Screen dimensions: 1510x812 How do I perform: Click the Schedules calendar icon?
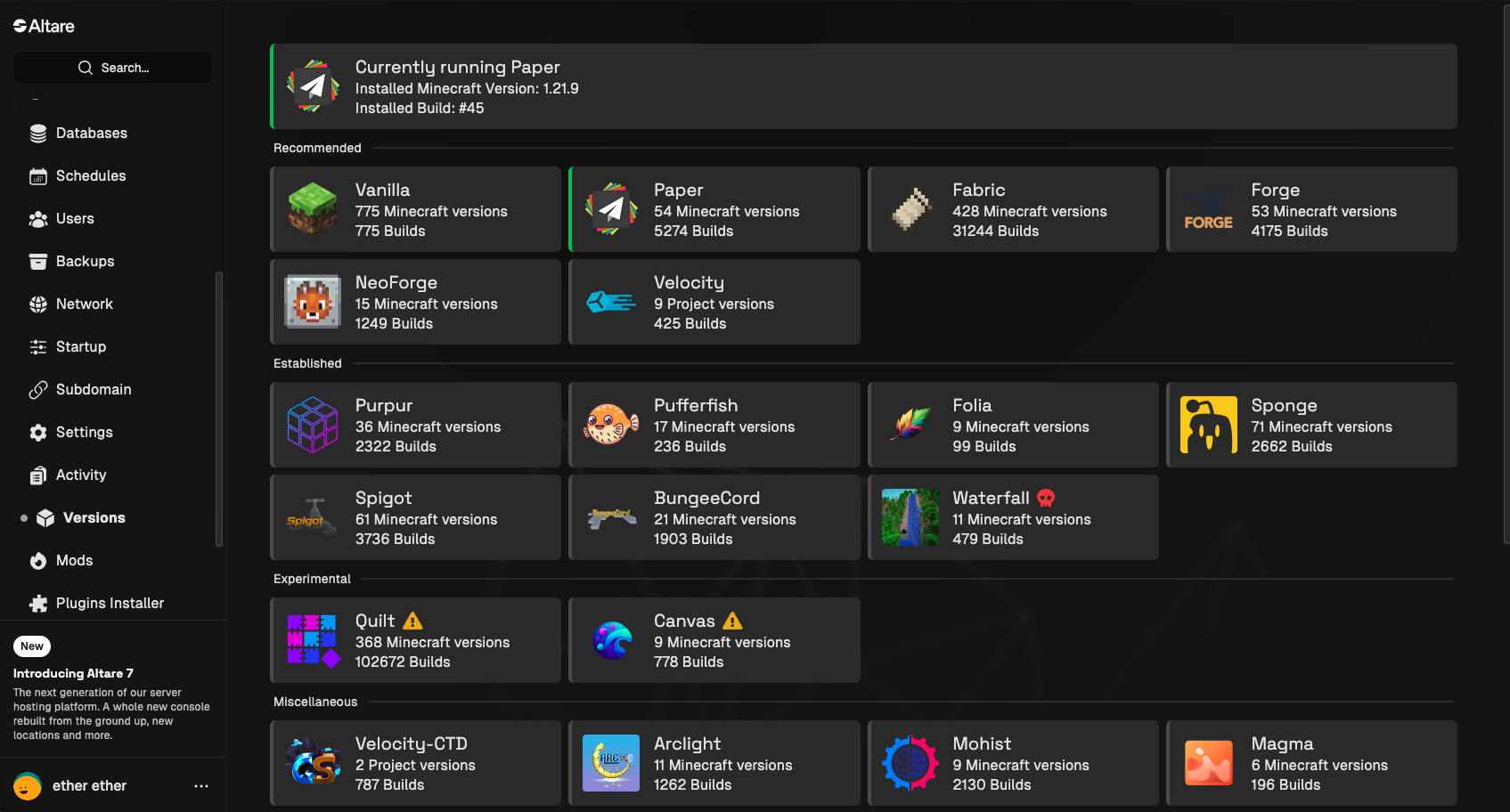click(38, 176)
